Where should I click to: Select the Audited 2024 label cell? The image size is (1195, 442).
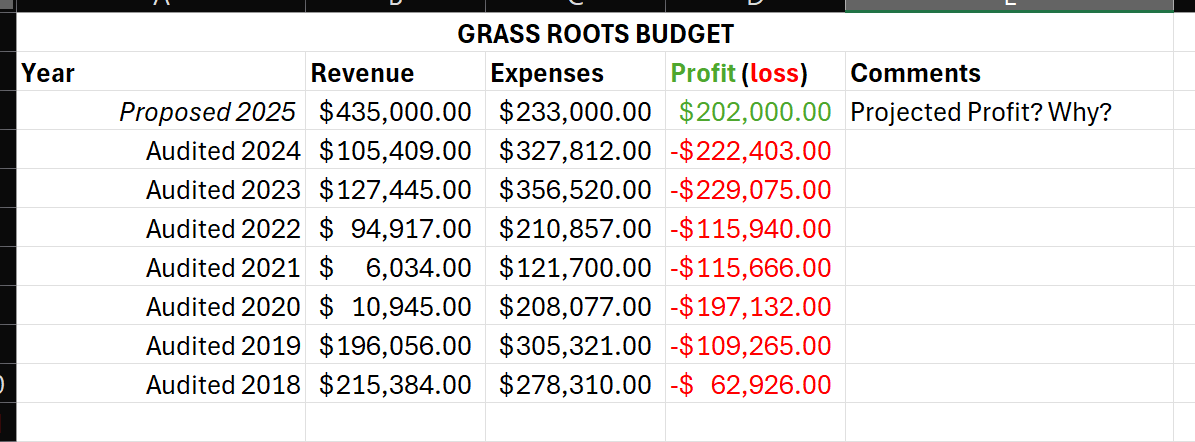(223, 151)
